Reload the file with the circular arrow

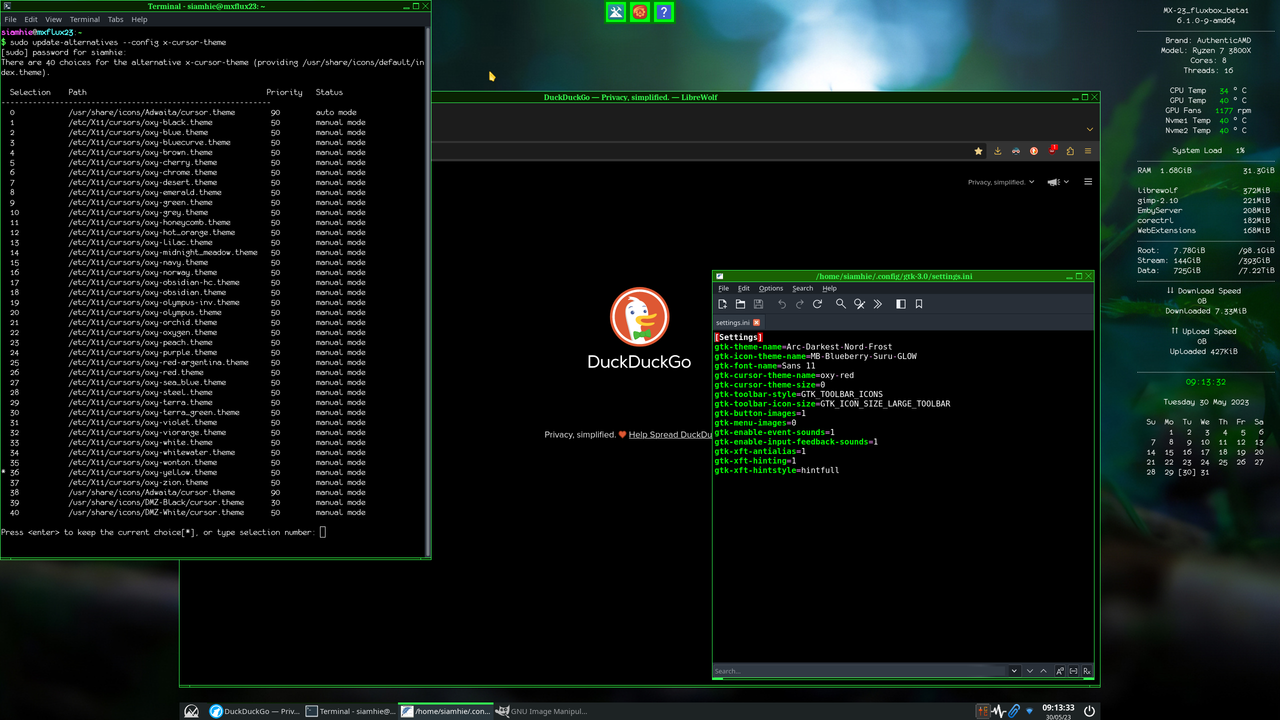[x=817, y=304]
